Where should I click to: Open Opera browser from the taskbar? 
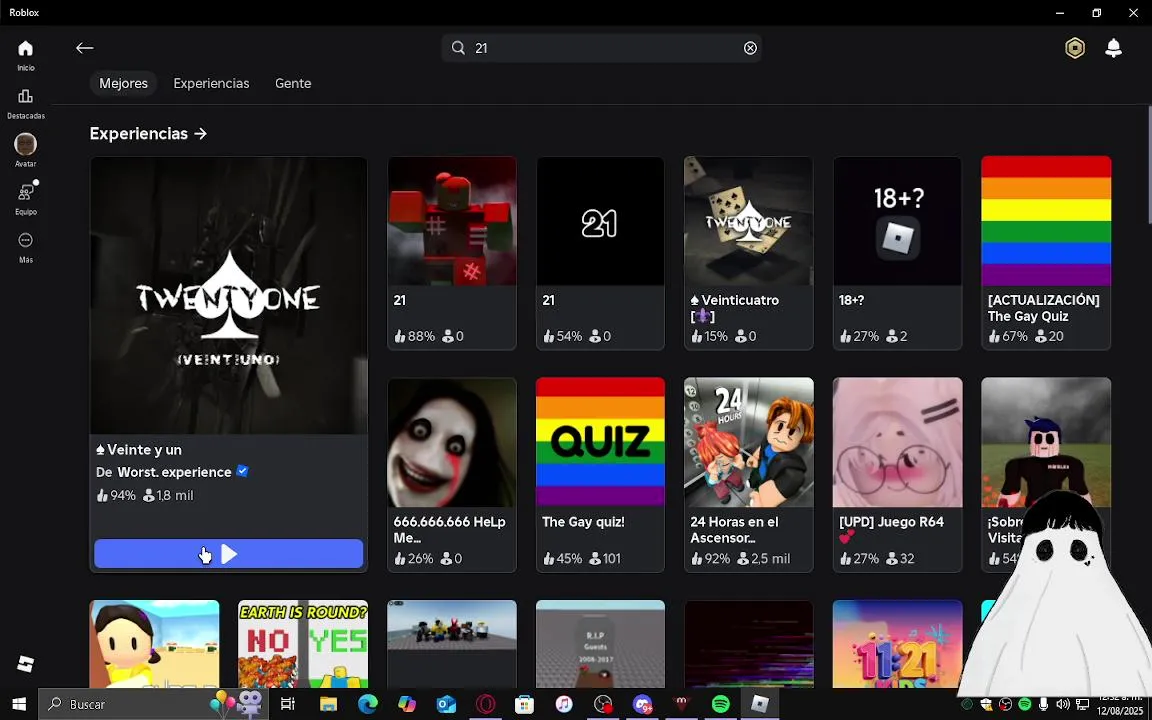[485, 704]
